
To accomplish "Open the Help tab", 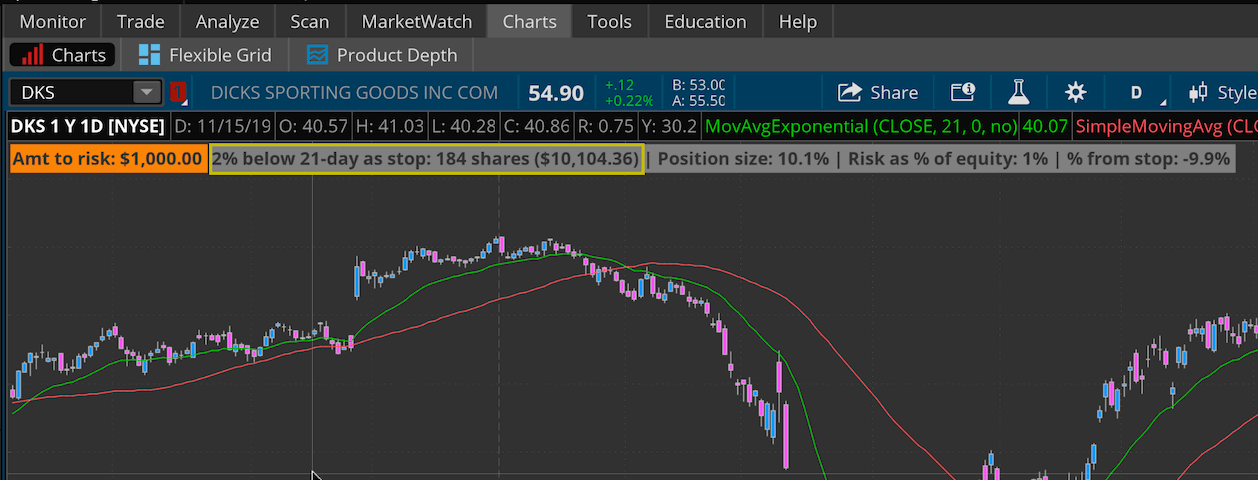I will click(797, 21).
